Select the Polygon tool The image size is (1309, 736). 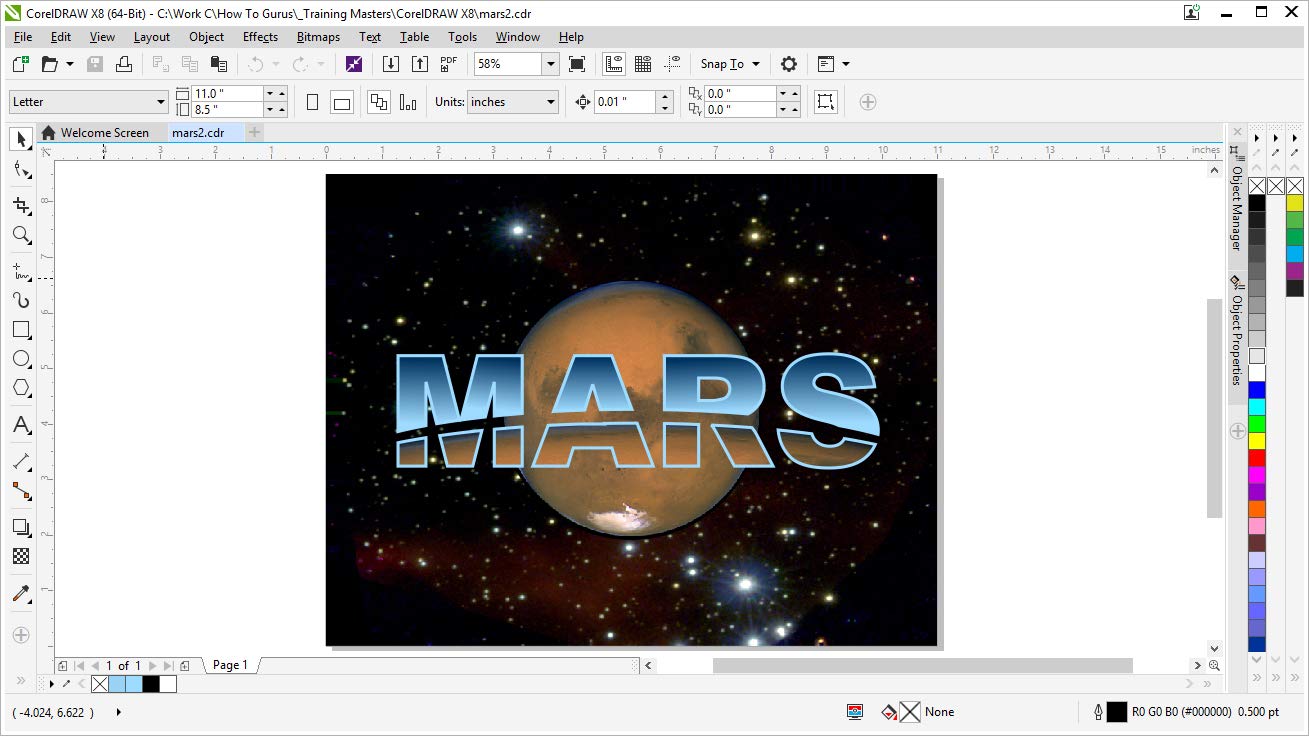coord(21,388)
